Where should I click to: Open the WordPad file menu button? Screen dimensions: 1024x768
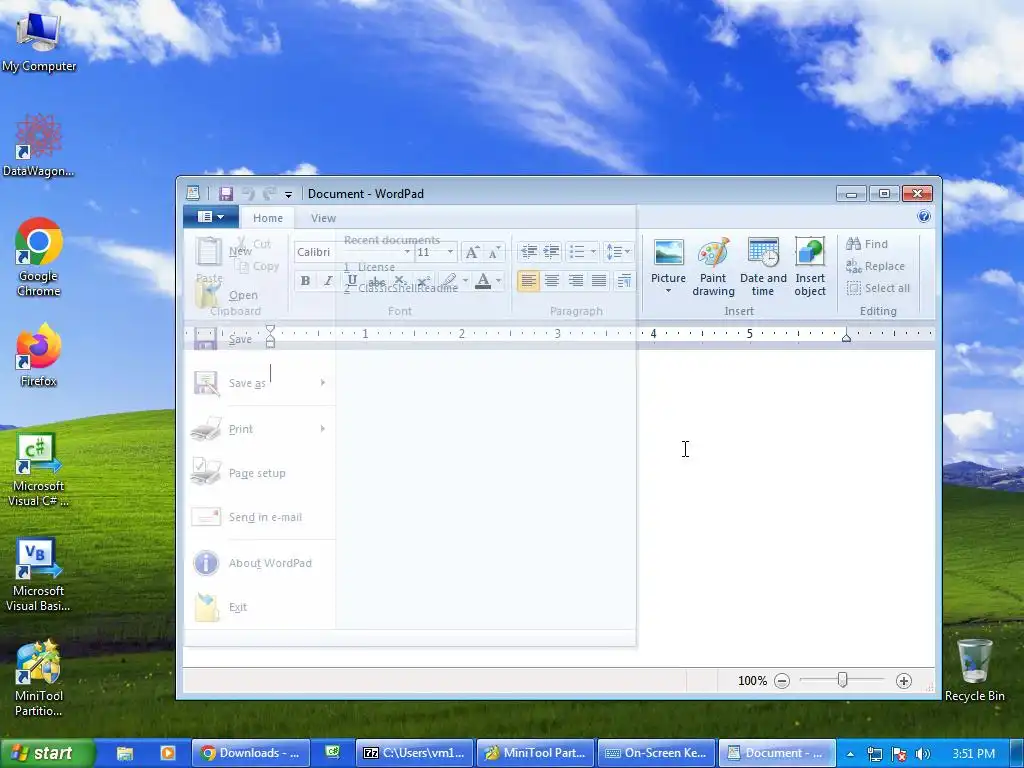coord(210,217)
